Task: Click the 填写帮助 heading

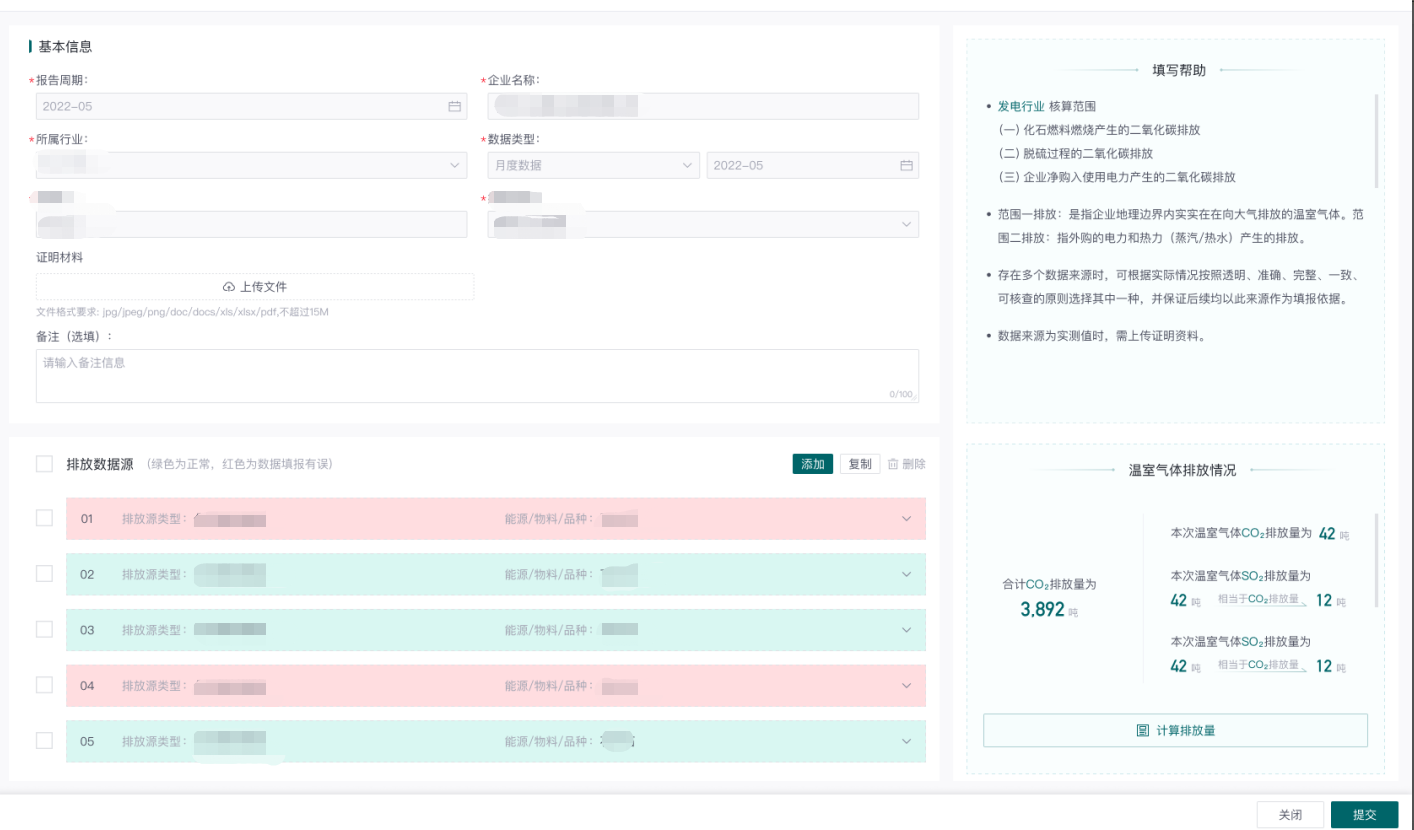Action: 1179,70
